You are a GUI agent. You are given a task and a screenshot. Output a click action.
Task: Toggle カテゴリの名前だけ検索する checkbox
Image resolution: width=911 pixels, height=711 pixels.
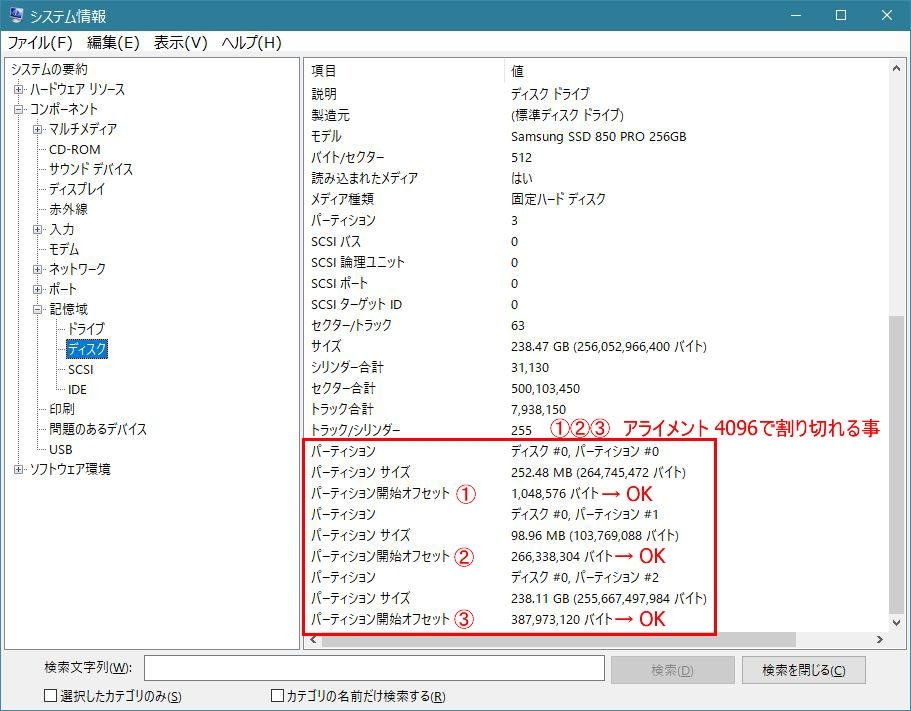click(278, 695)
